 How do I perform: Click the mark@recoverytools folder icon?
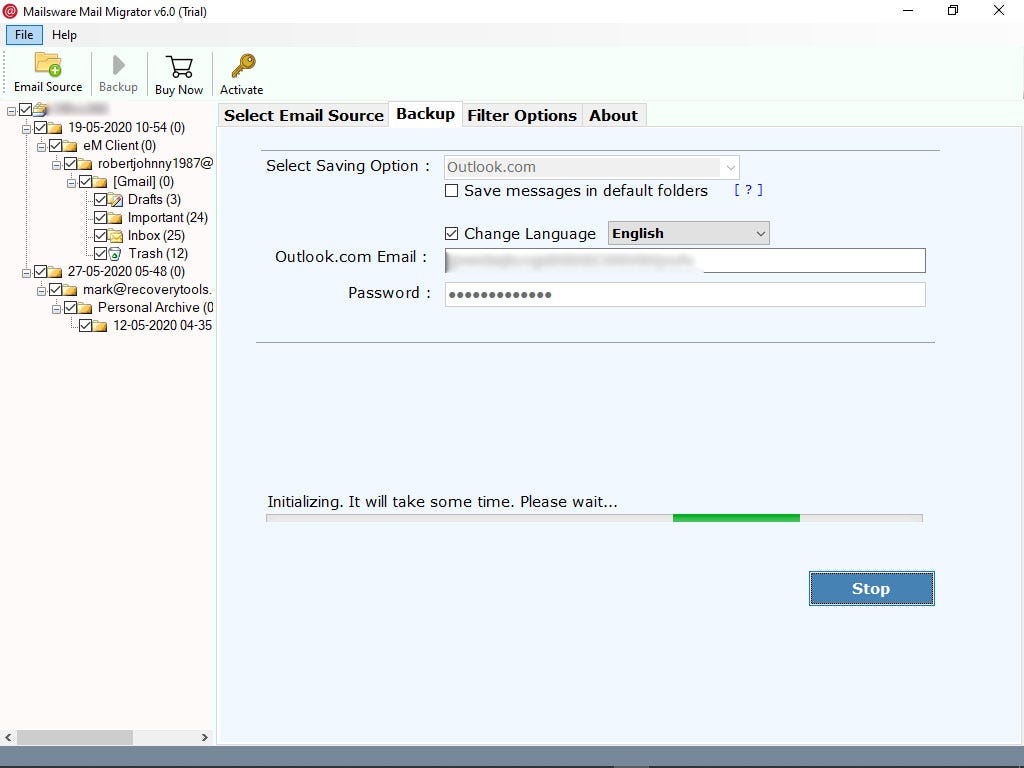click(70, 289)
